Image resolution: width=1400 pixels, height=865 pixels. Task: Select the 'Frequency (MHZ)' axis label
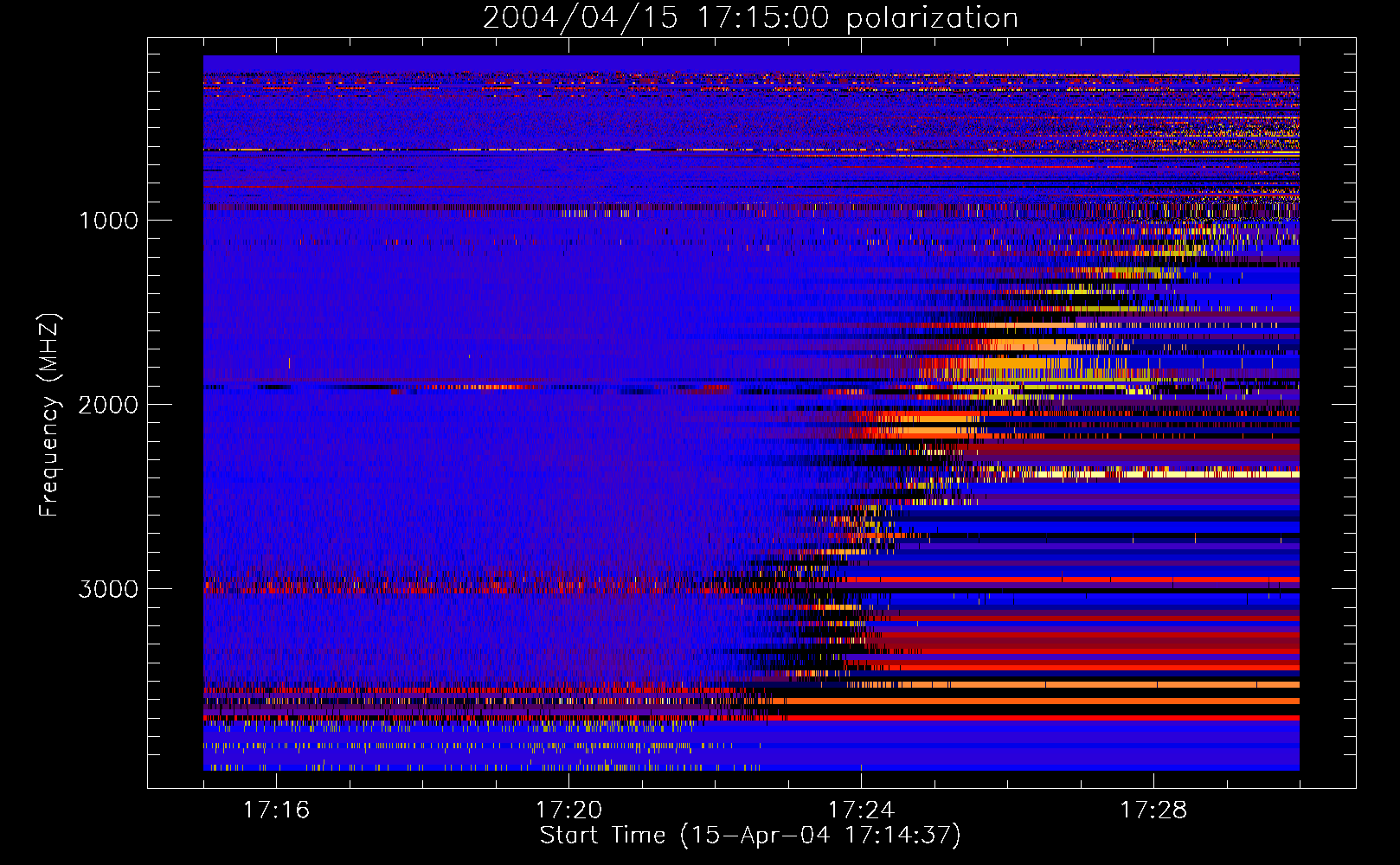(49, 414)
